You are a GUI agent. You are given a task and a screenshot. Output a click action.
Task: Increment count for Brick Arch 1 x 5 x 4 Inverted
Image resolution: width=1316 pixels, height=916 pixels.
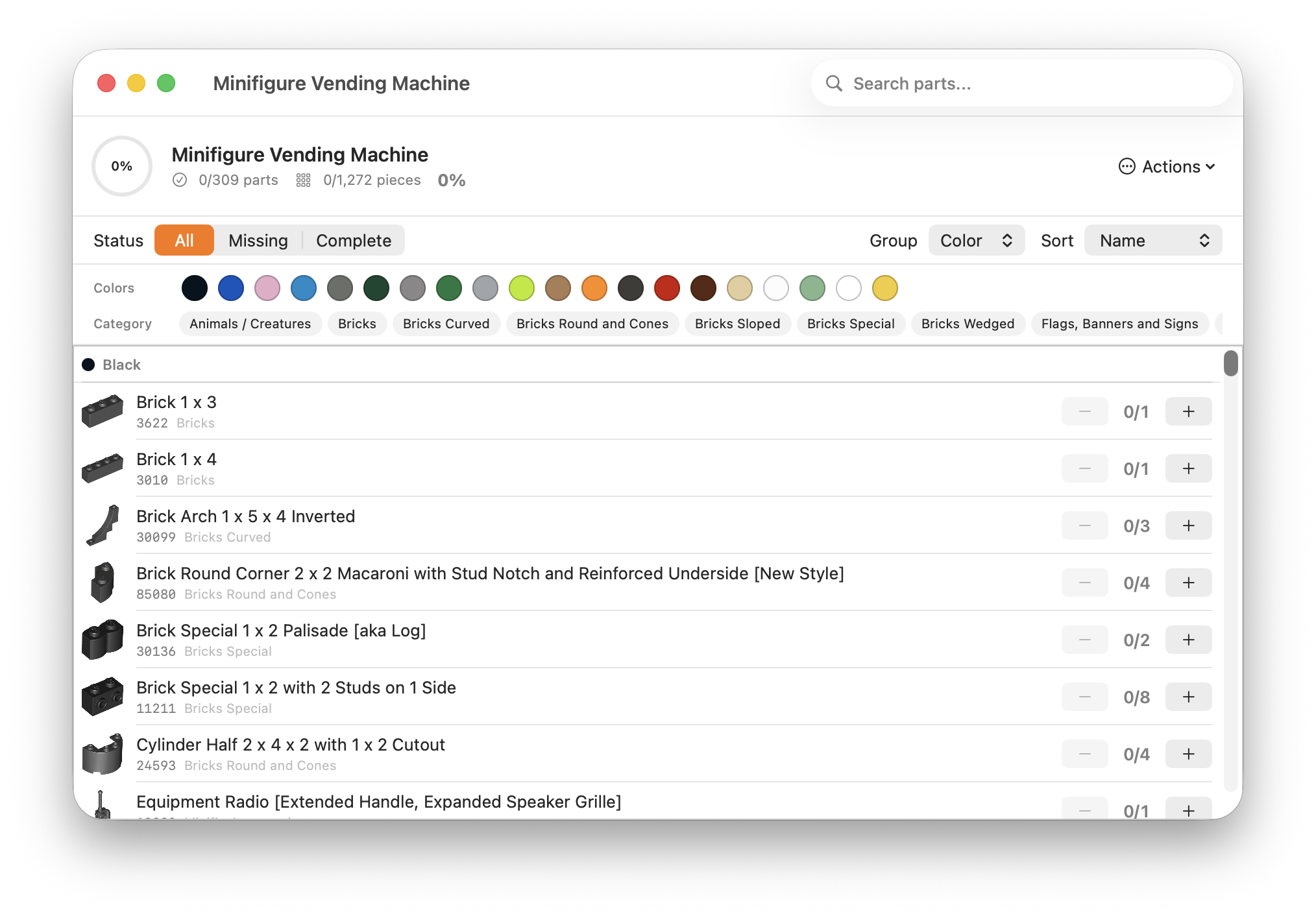tap(1188, 525)
